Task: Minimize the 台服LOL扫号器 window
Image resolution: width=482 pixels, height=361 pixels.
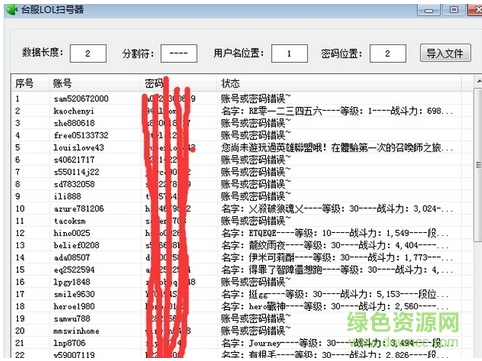Action: point(429,10)
